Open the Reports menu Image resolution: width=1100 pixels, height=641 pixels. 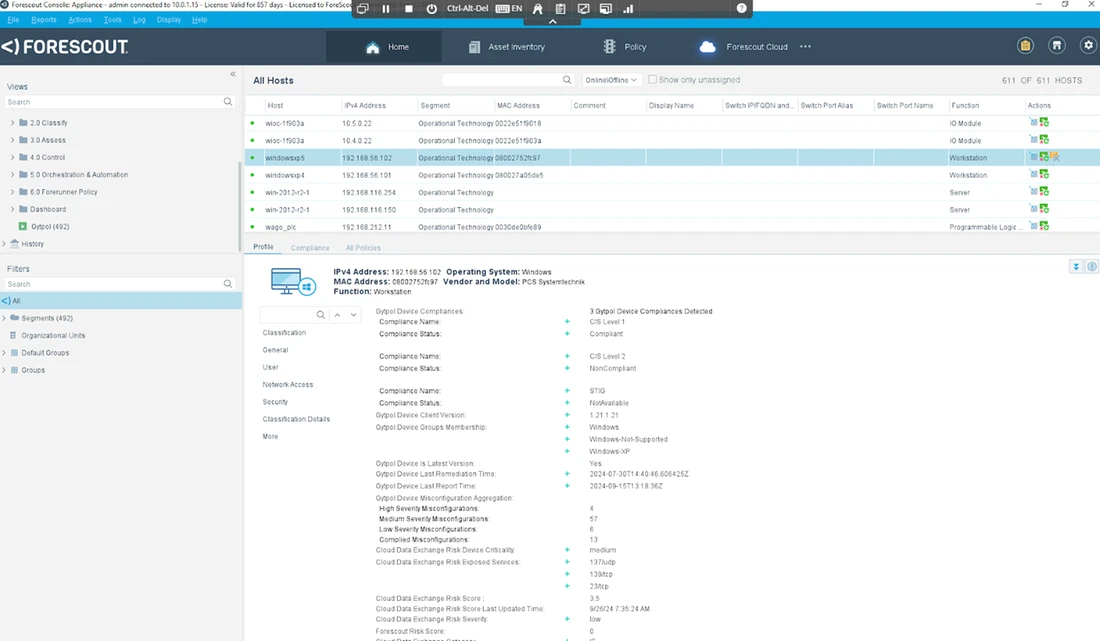[x=44, y=20]
